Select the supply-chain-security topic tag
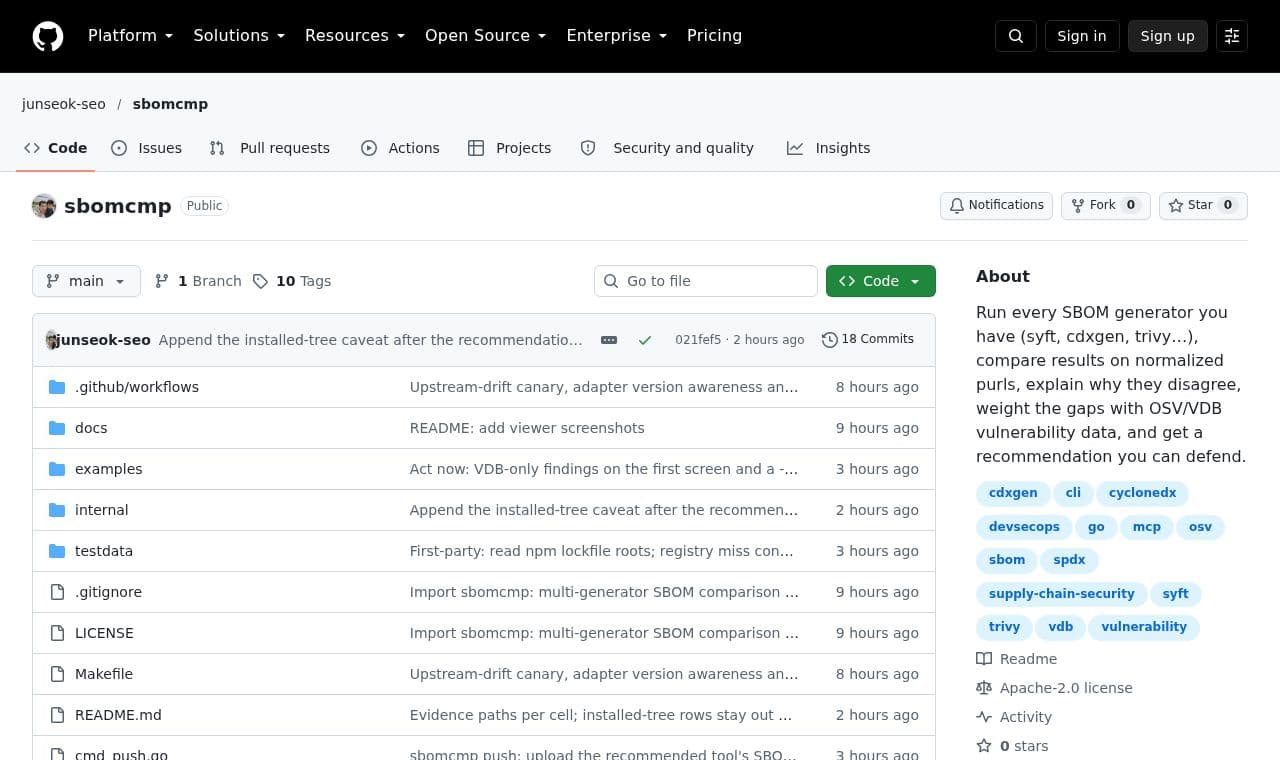1280x760 pixels. click(1061, 594)
